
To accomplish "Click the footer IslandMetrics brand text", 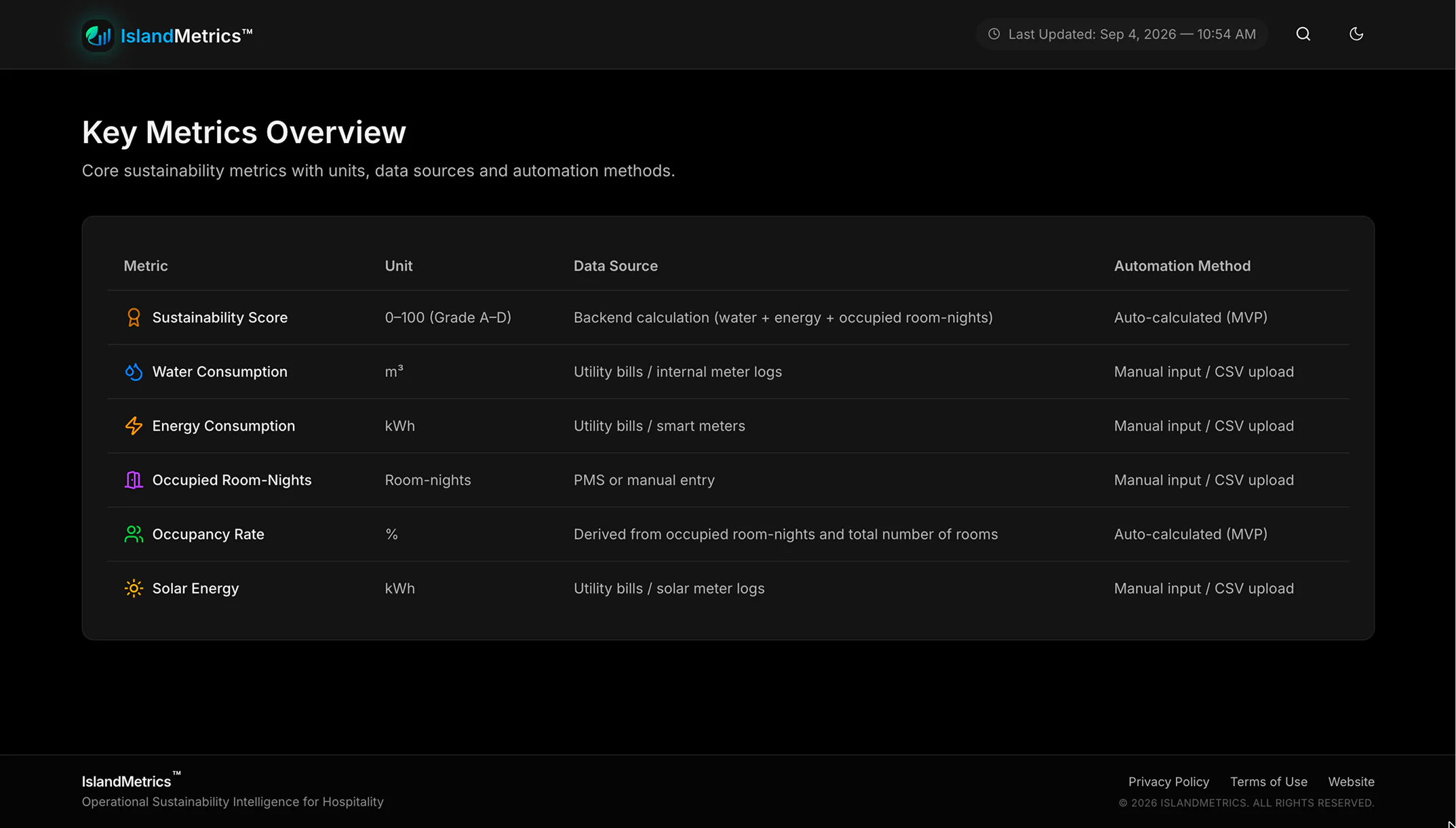I will pos(131,781).
